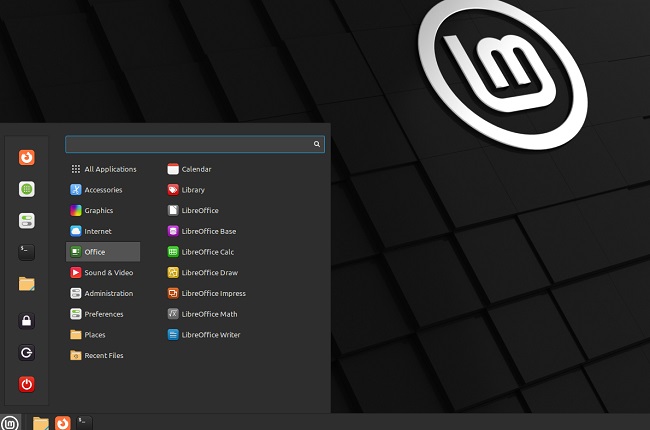Launch LibreOffice start center

(193, 211)
